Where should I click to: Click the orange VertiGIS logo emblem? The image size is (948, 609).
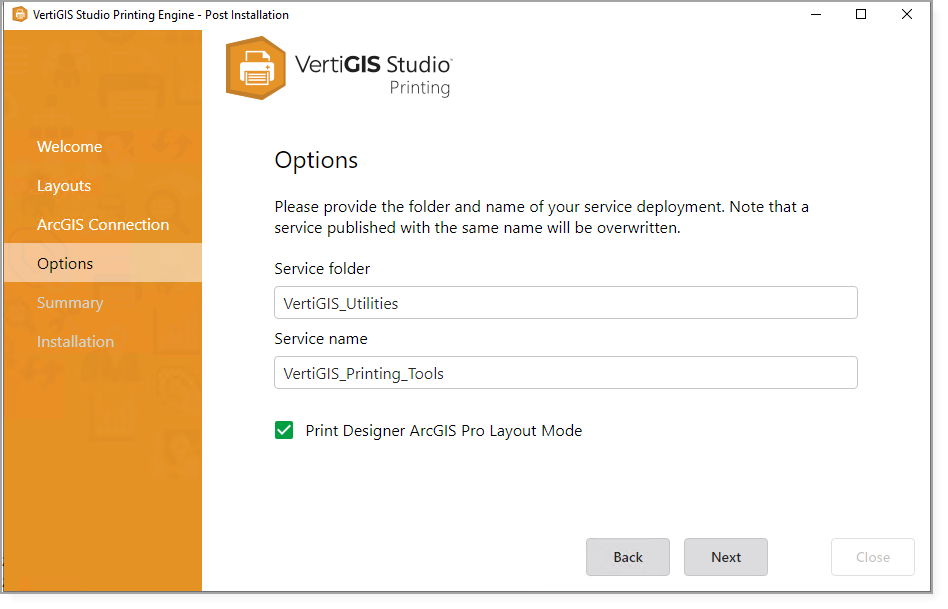[256, 68]
